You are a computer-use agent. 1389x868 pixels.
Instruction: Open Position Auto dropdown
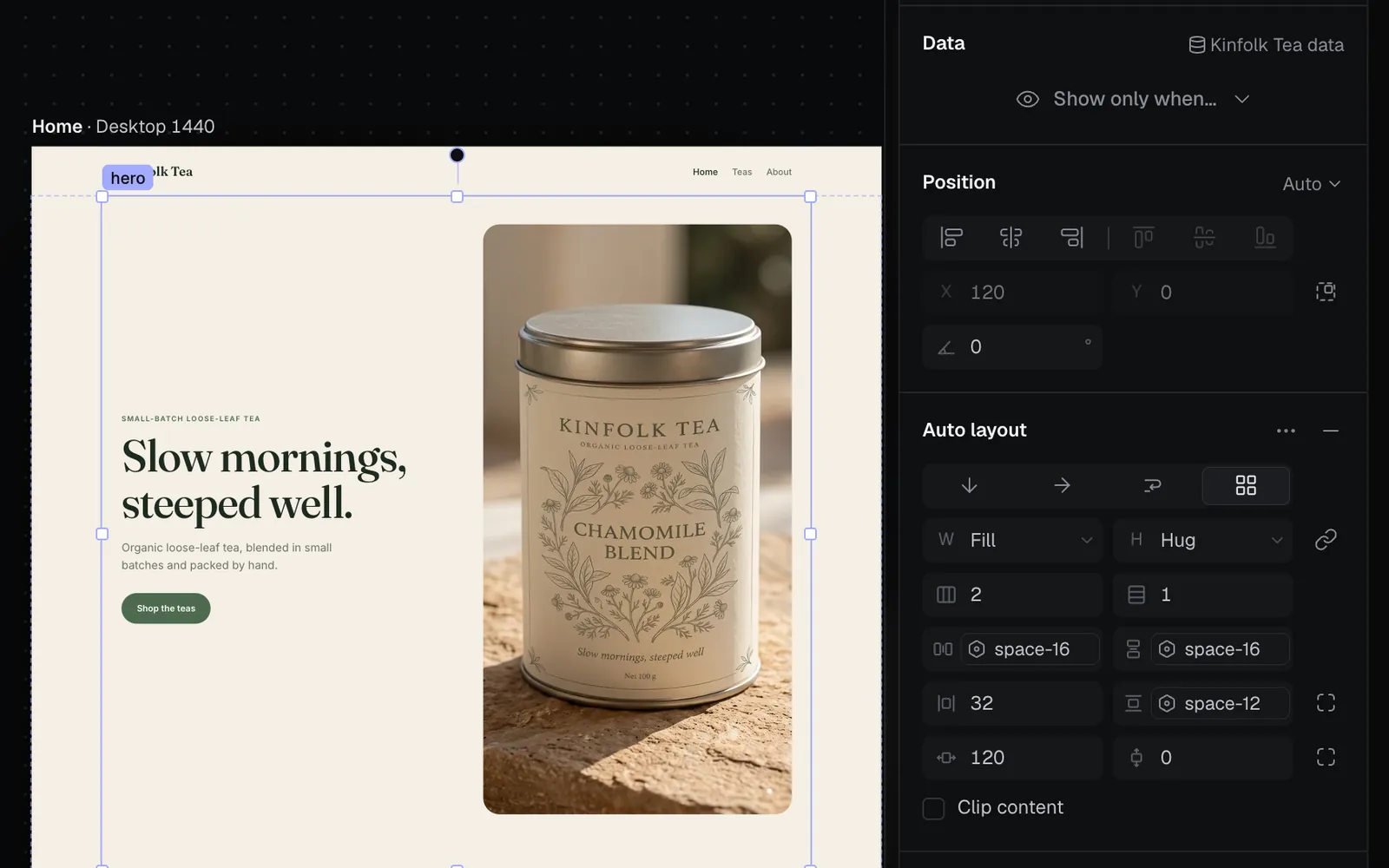click(1312, 184)
